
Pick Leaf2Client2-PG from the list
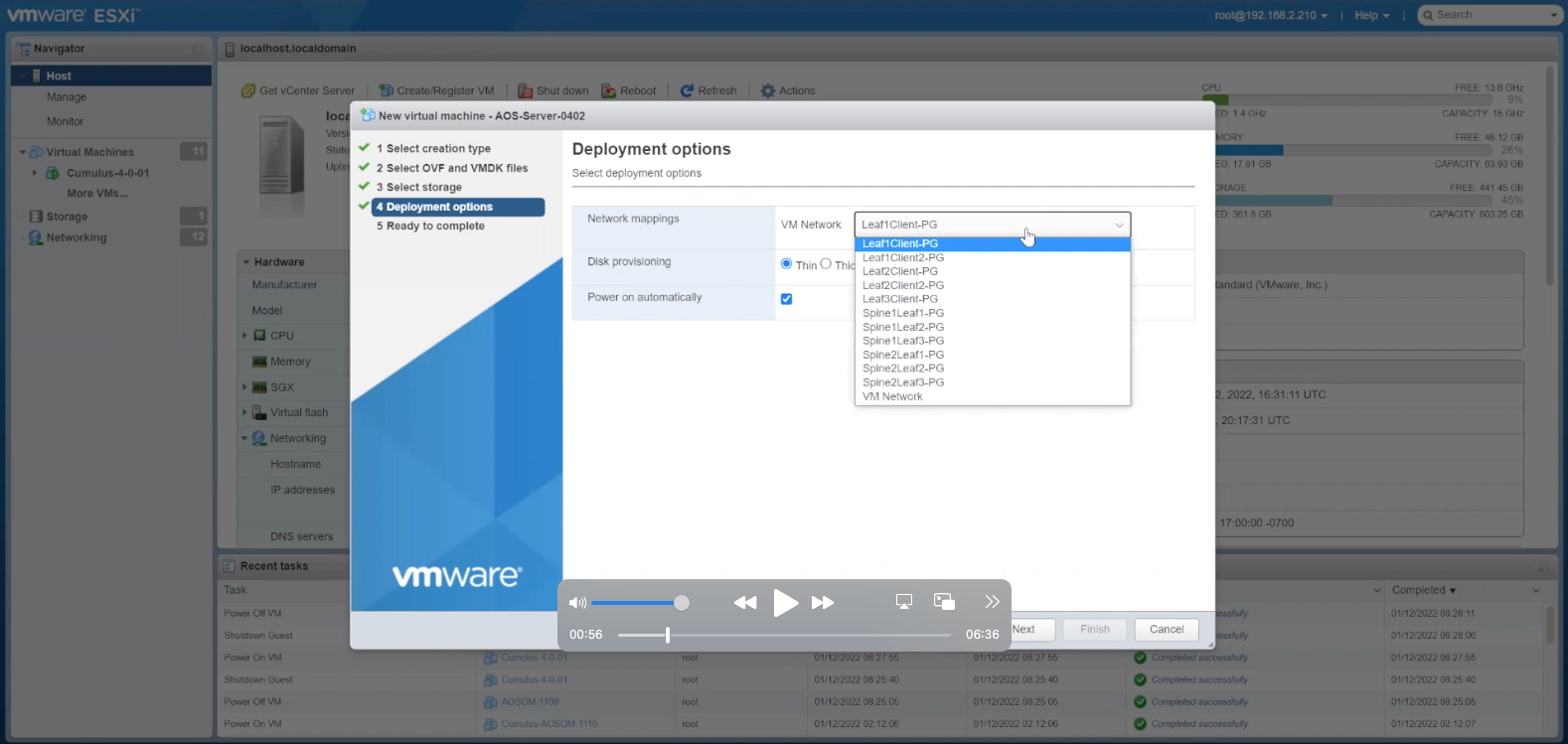(992, 285)
